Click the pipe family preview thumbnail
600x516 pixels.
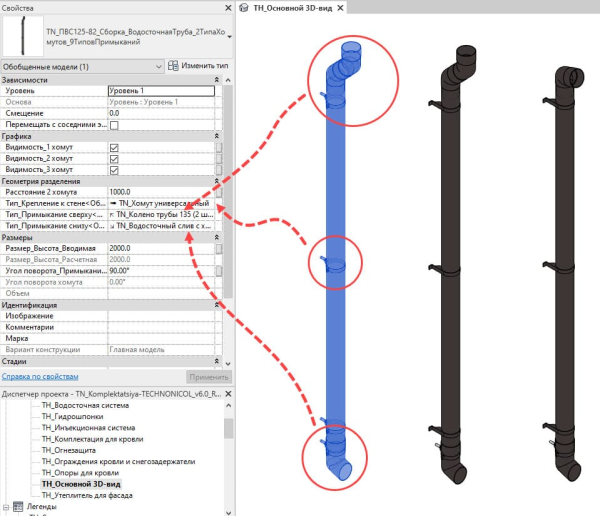tap(22, 38)
